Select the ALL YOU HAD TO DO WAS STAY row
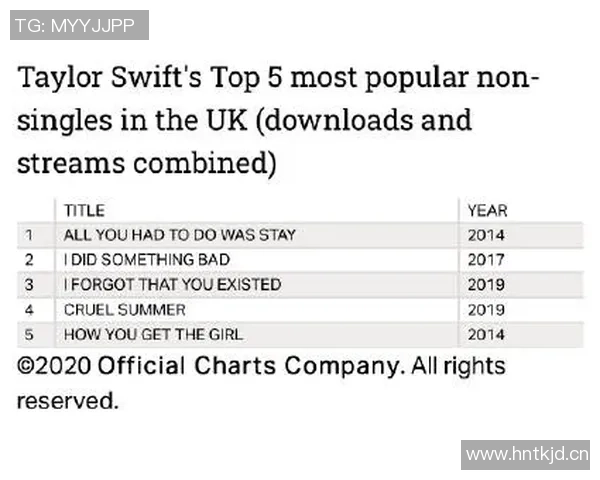The image size is (600, 480). click(x=180, y=235)
